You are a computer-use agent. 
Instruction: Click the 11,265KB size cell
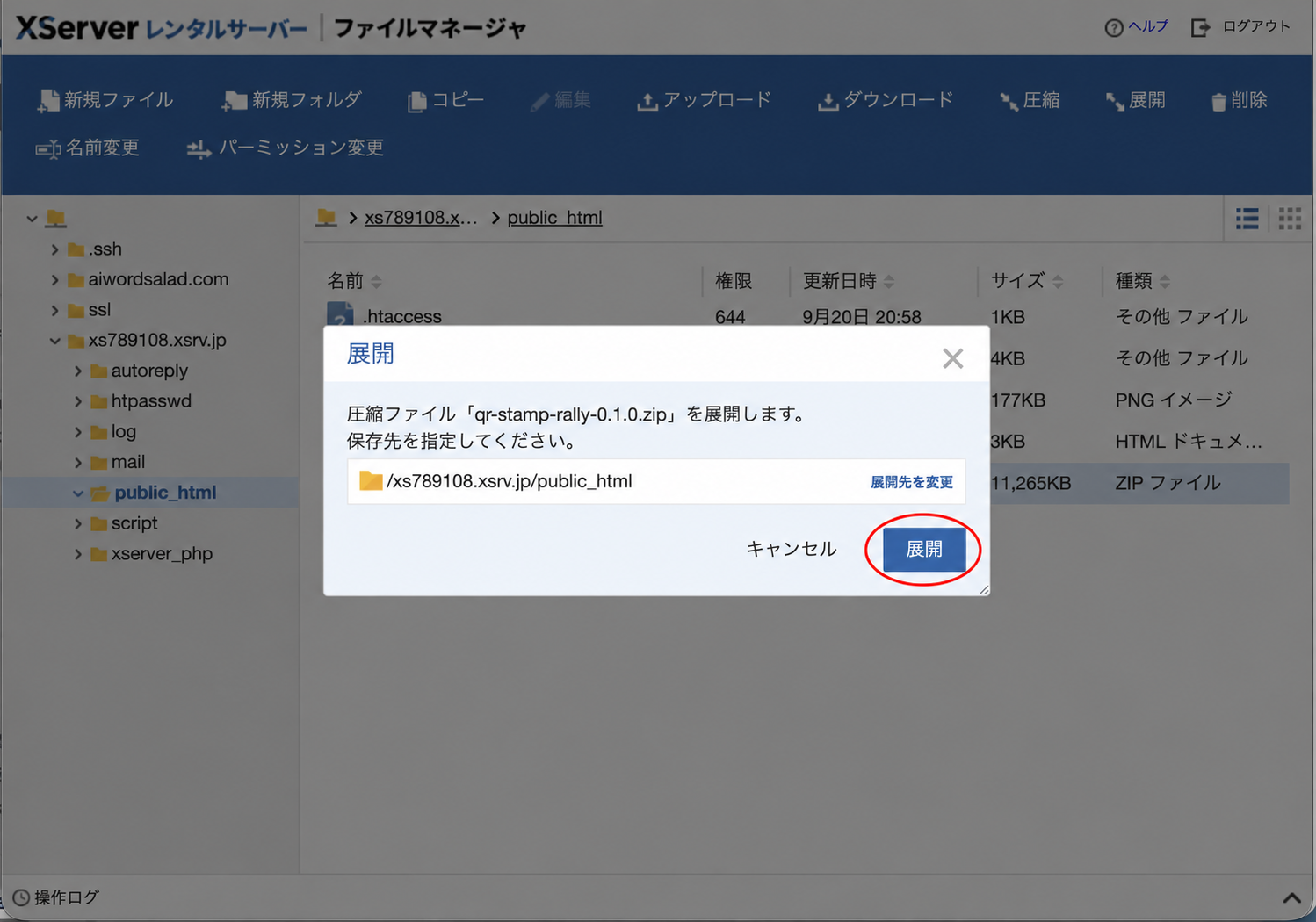click(x=1030, y=483)
